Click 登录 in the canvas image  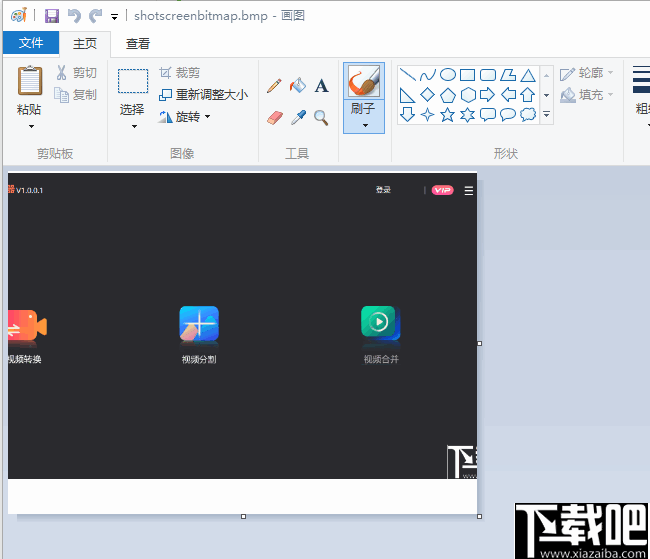point(383,190)
